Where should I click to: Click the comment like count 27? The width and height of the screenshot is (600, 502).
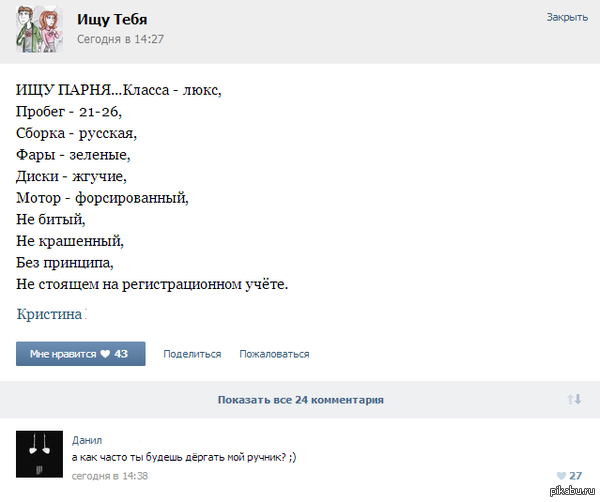pyautogui.click(x=576, y=476)
